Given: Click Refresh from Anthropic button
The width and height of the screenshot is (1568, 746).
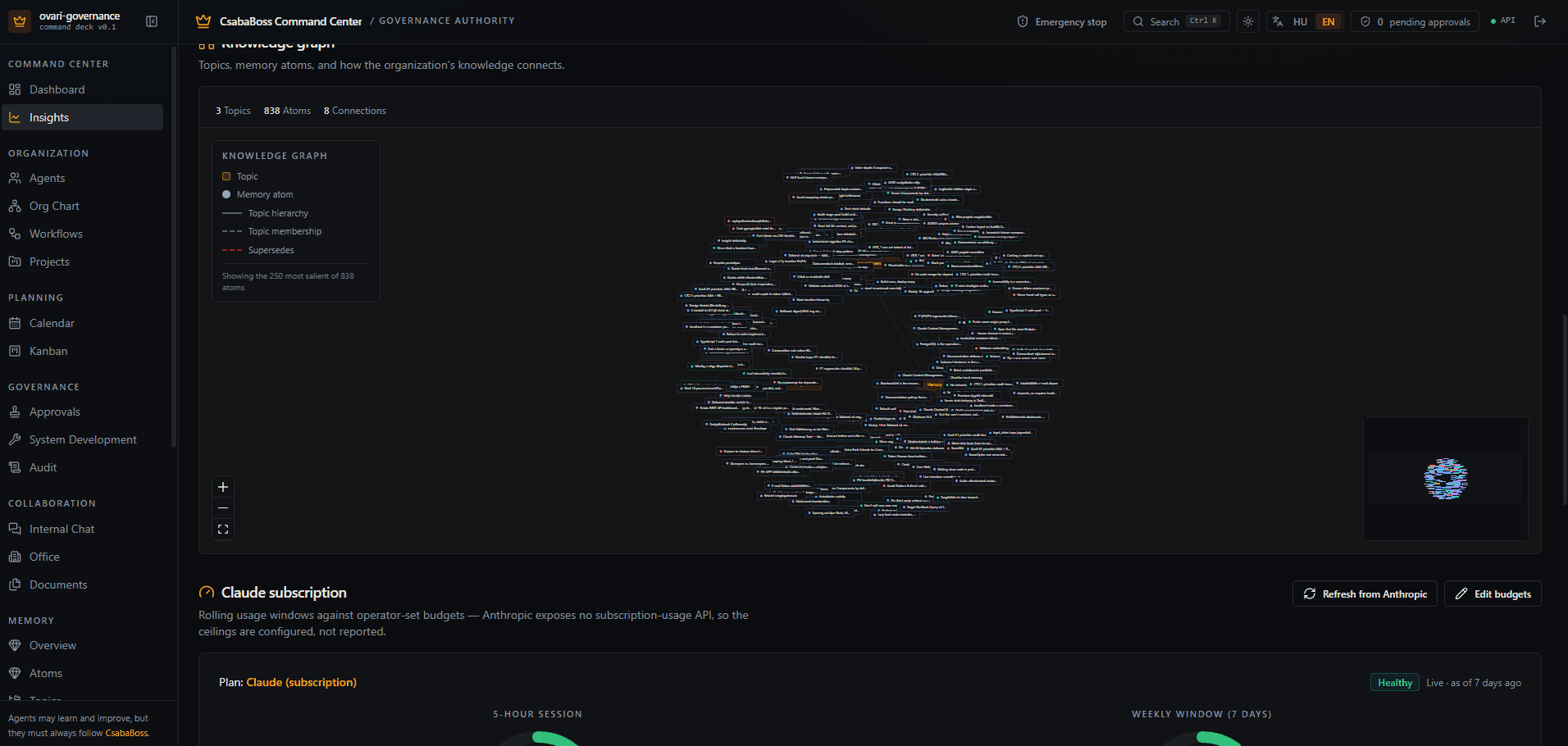Looking at the screenshot, I should (1365, 594).
